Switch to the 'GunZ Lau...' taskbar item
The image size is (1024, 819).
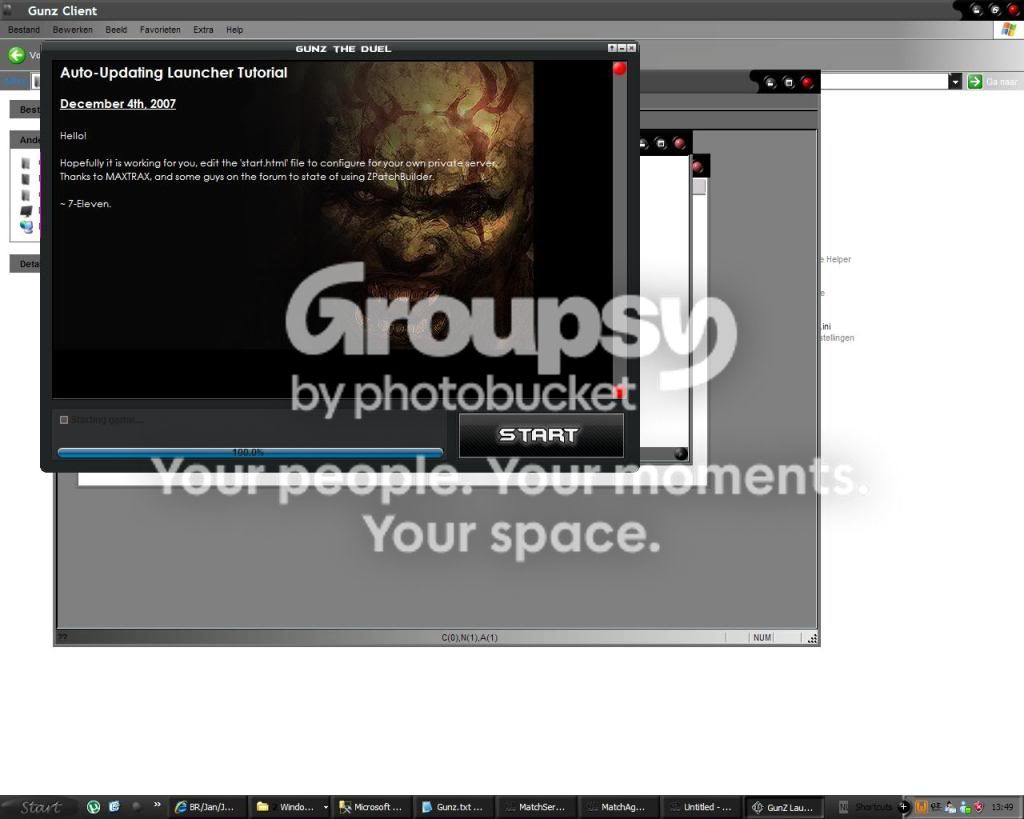tap(783, 807)
